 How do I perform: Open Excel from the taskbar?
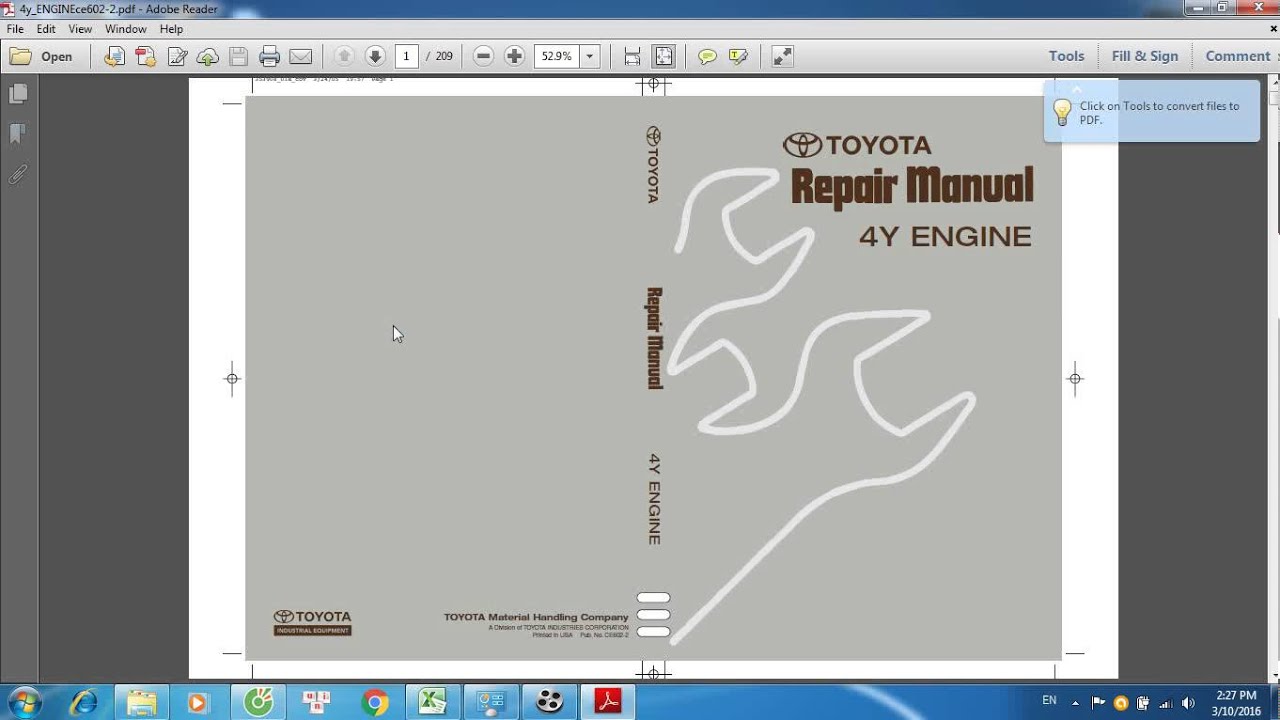pos(433,702)
